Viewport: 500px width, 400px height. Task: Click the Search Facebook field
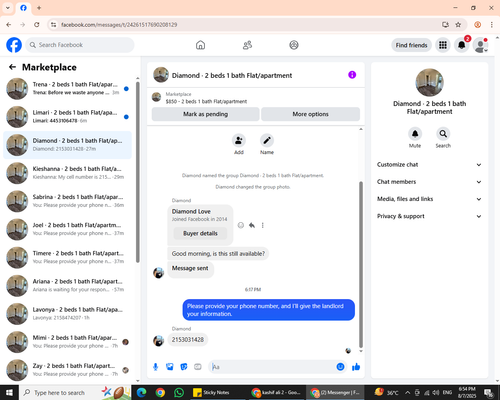(x=80, y=45)
